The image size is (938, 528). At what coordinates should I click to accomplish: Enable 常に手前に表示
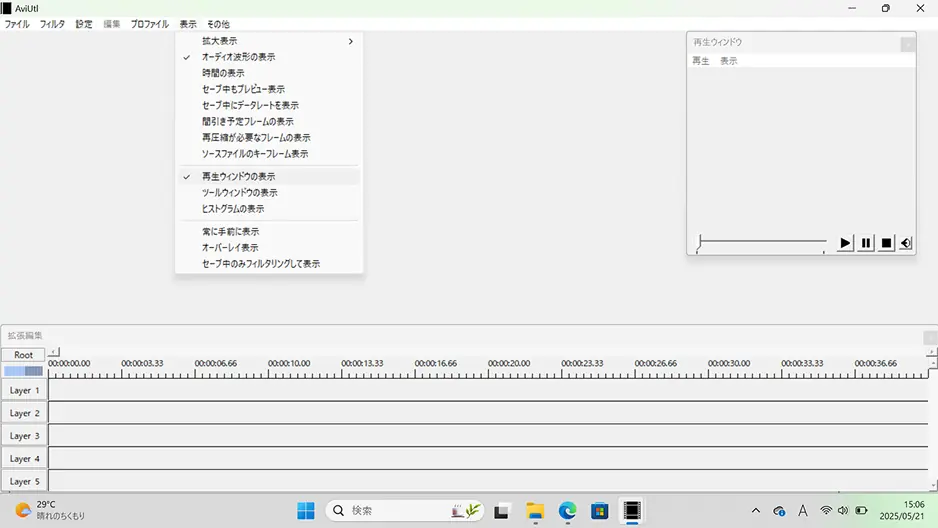[x=269, y=231]
